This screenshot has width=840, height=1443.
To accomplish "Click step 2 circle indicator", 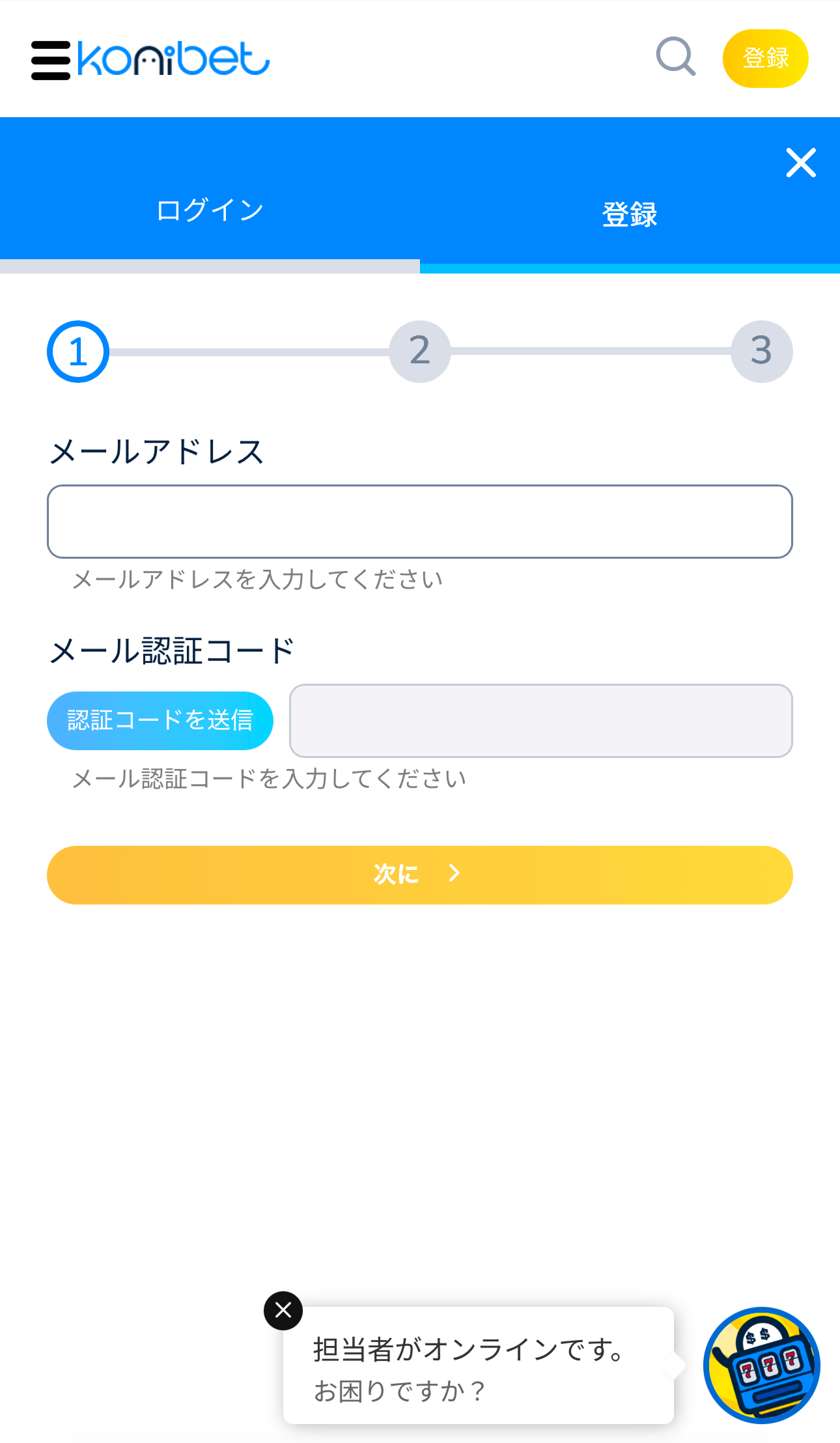I will point(420,352).
